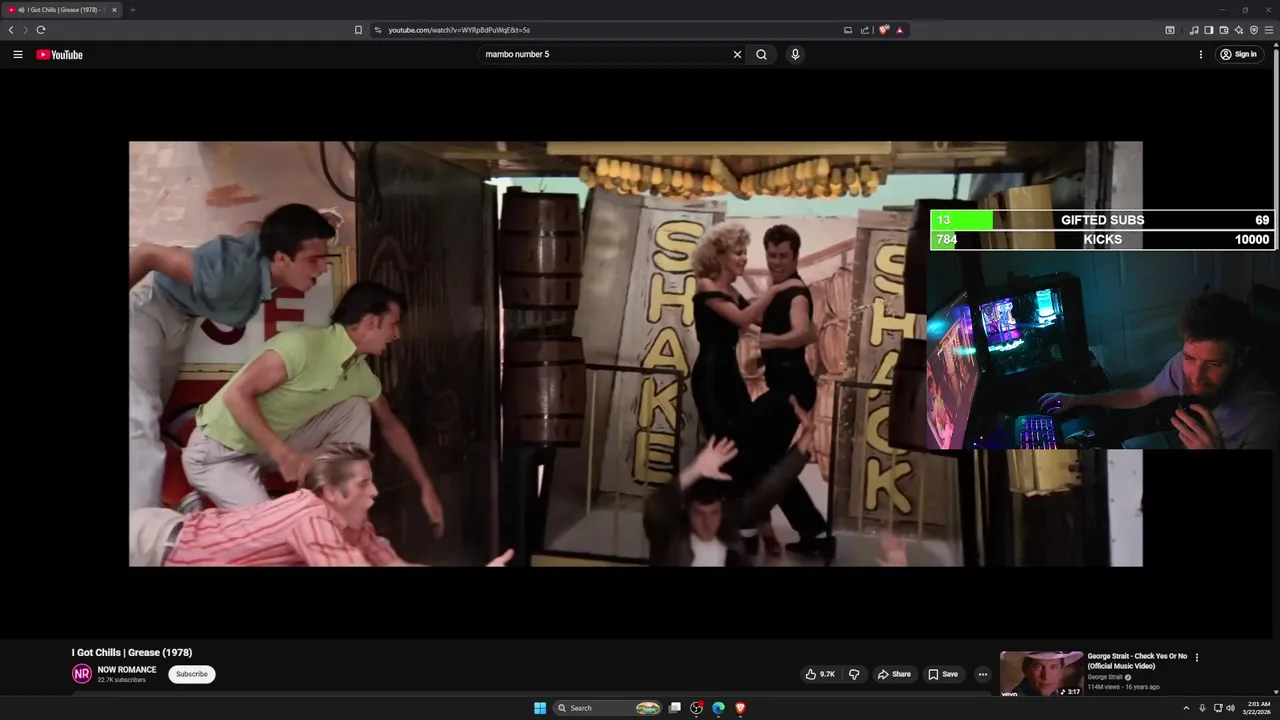The width and height of the screenshot is (1280, 720).
Task: Expand the system tray hidden icons chevron
Action: coord(1187,708)
